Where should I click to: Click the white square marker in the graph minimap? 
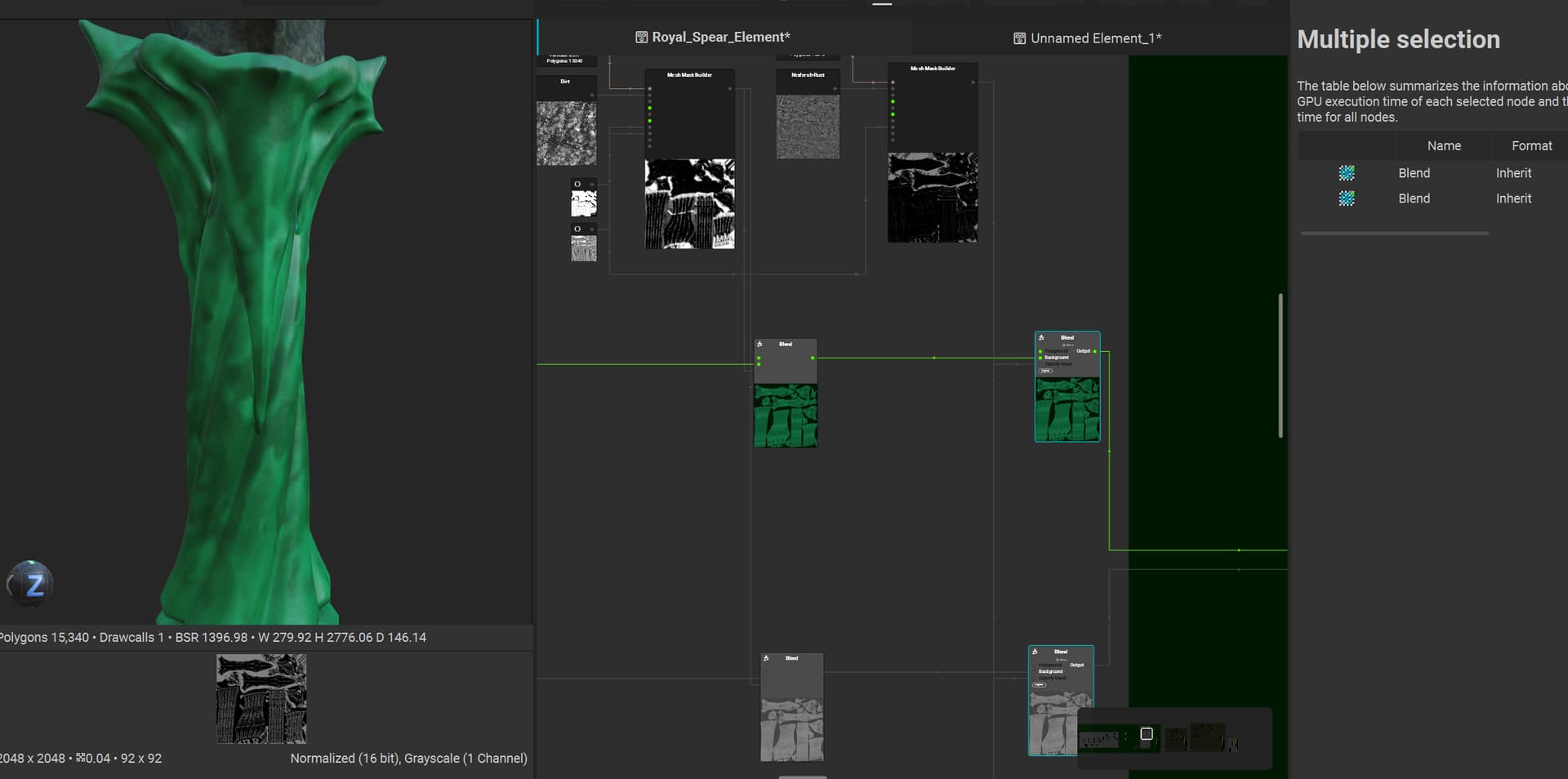(1146, 734)
